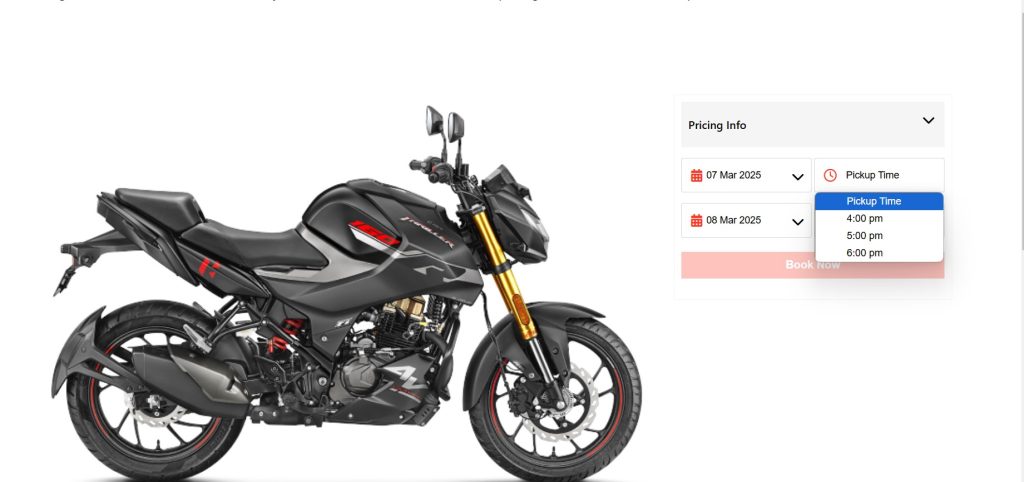Click the Pricing Info header label

point(717,125)
